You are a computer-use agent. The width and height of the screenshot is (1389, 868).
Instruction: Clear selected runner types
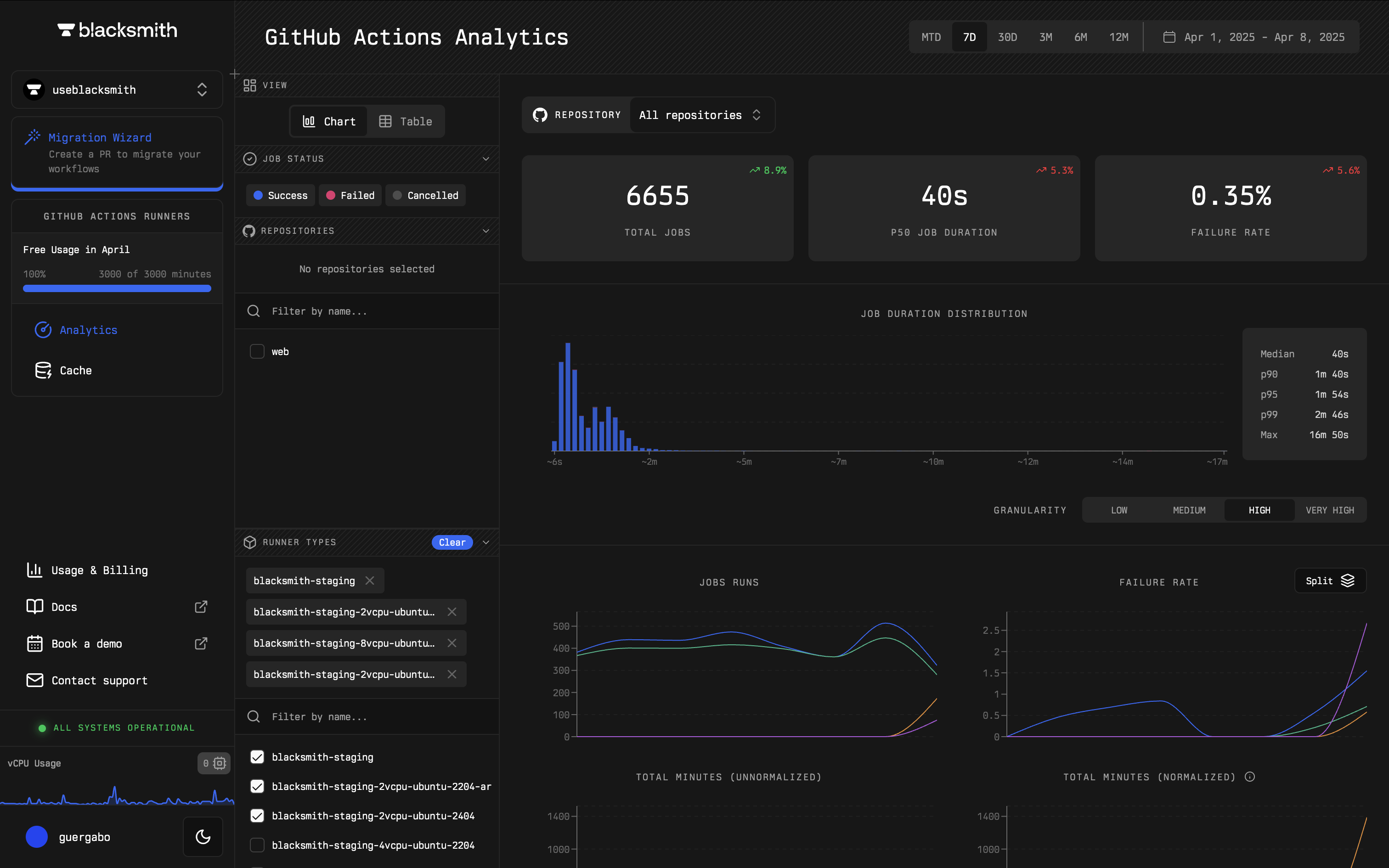pos(452,542)
